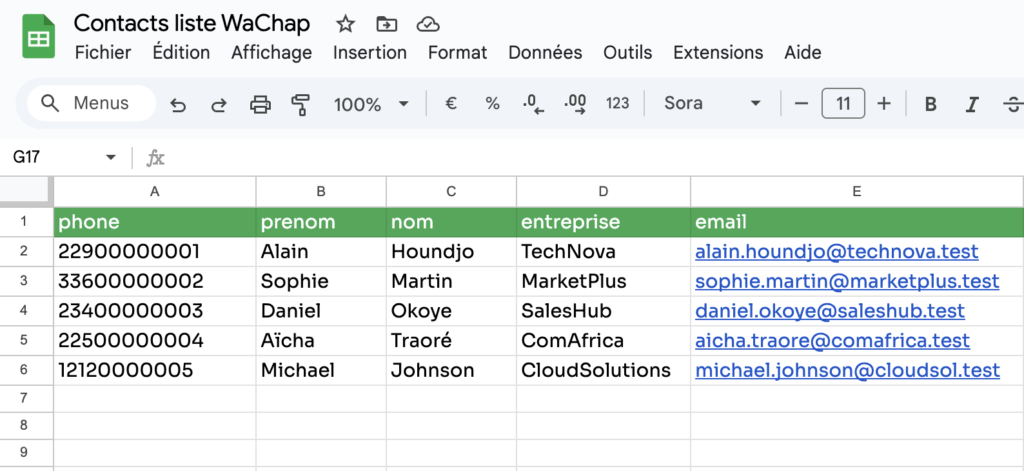Click the move to folder icon
Viewport: 1024px width, 471px height.
pyautogui.click(x=386, y=24)
